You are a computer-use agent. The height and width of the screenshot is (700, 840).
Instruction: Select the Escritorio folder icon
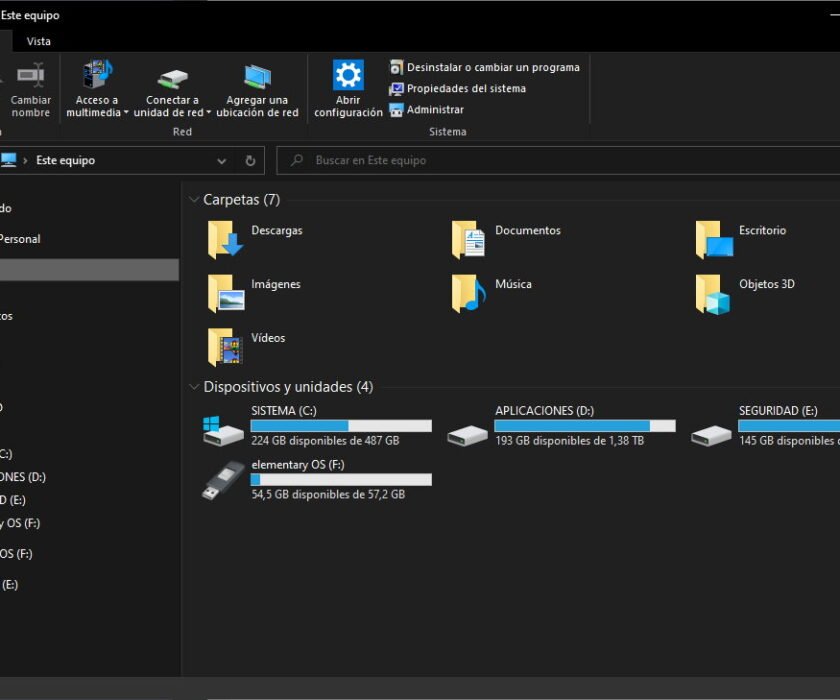point(714,239)
